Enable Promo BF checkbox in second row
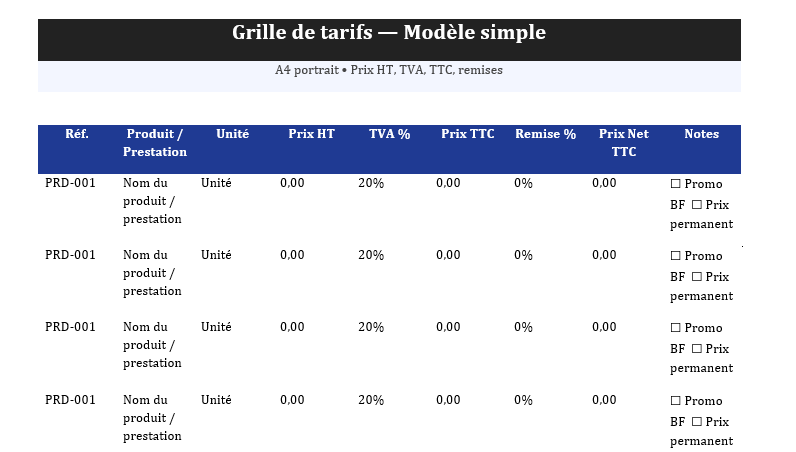796x452 pixels. [x=675, y=256]
